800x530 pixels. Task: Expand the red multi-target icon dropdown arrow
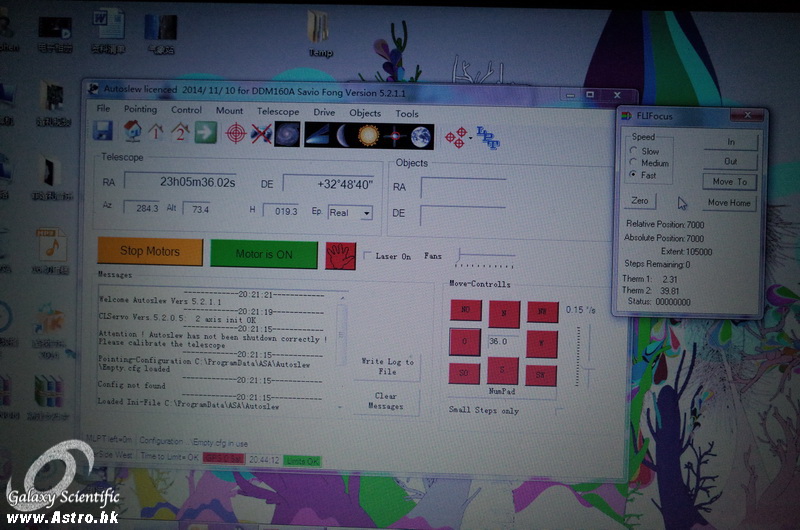472,137
